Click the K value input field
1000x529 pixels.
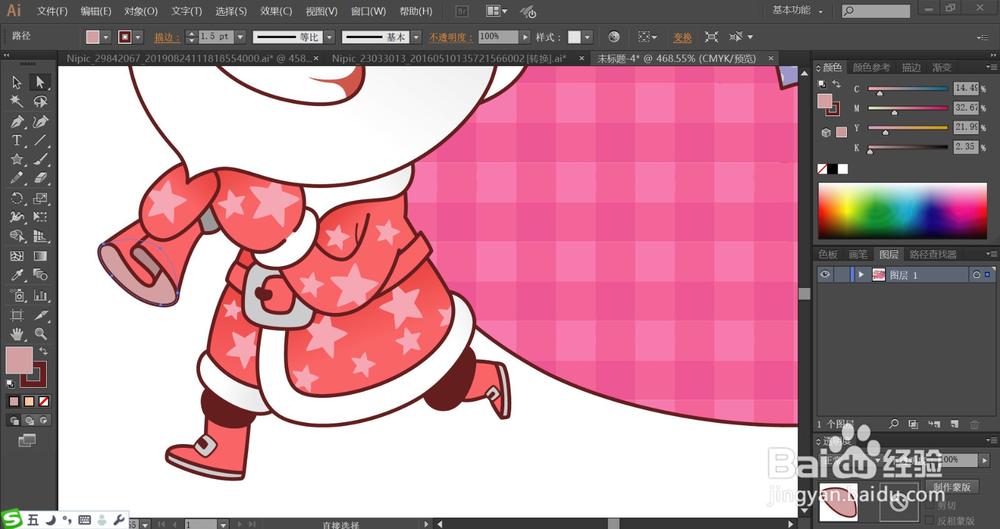coord(966,147)
